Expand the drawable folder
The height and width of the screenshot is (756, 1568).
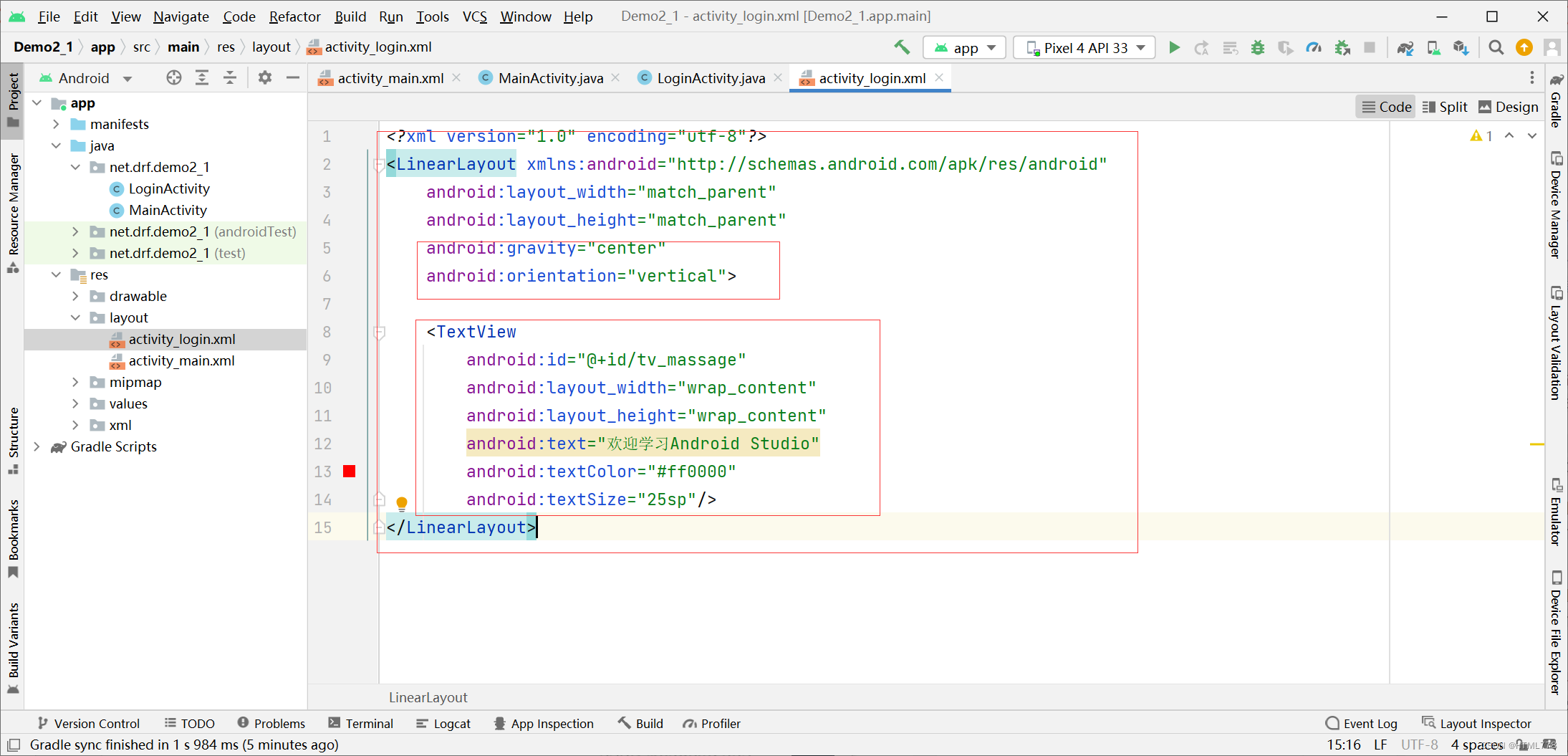coord(76,296)
